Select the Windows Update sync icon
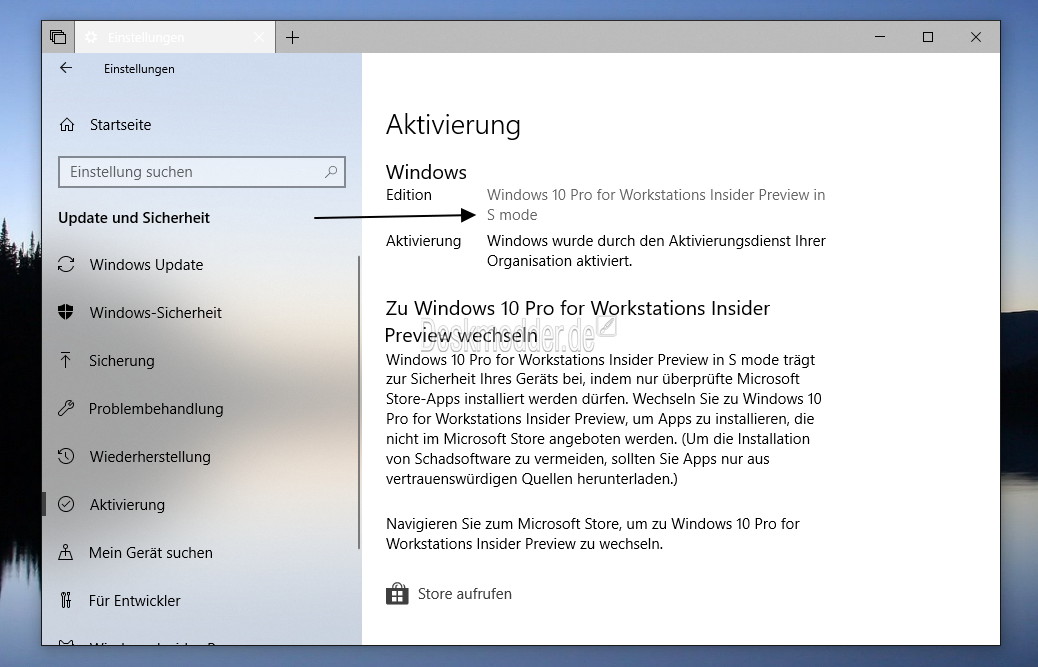 click(66, 264)
